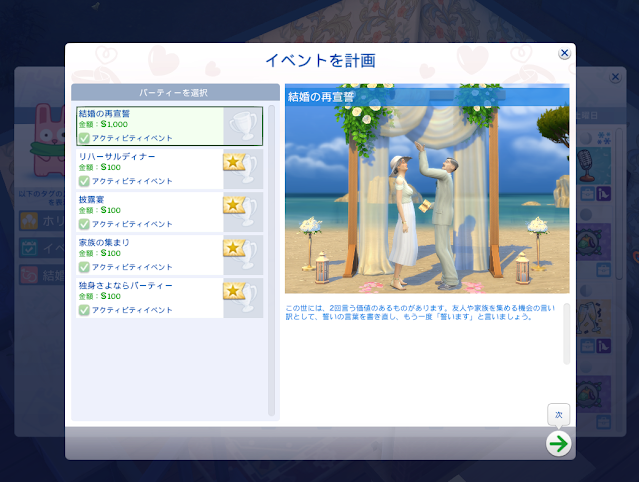Select the 家族の集まり event entry

tap(170, 255)
